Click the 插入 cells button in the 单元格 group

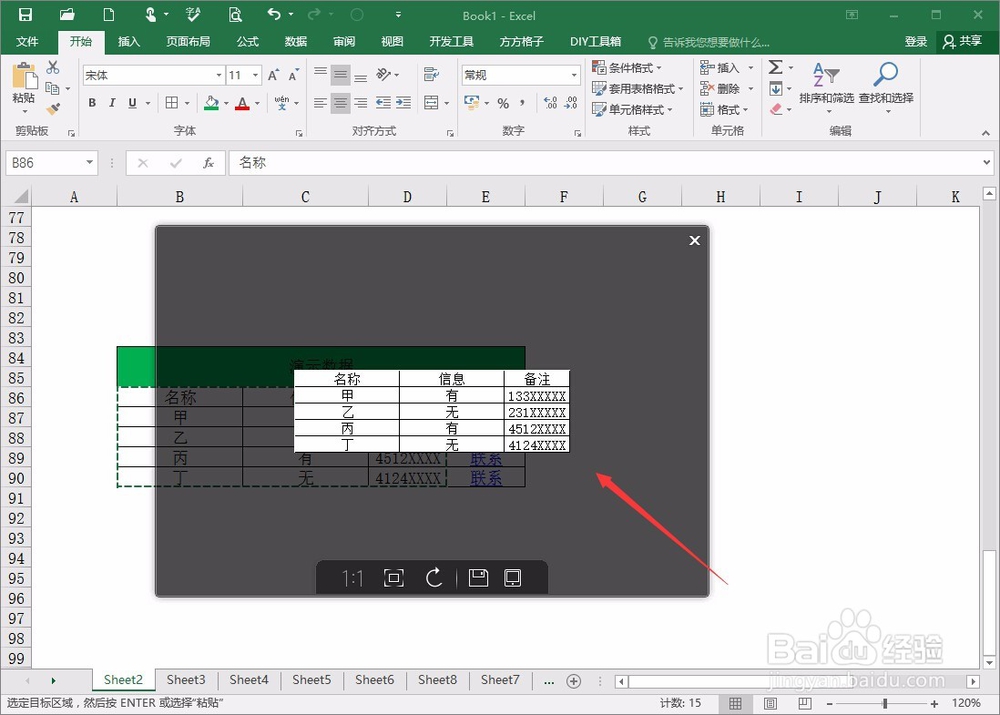point(720,68)
